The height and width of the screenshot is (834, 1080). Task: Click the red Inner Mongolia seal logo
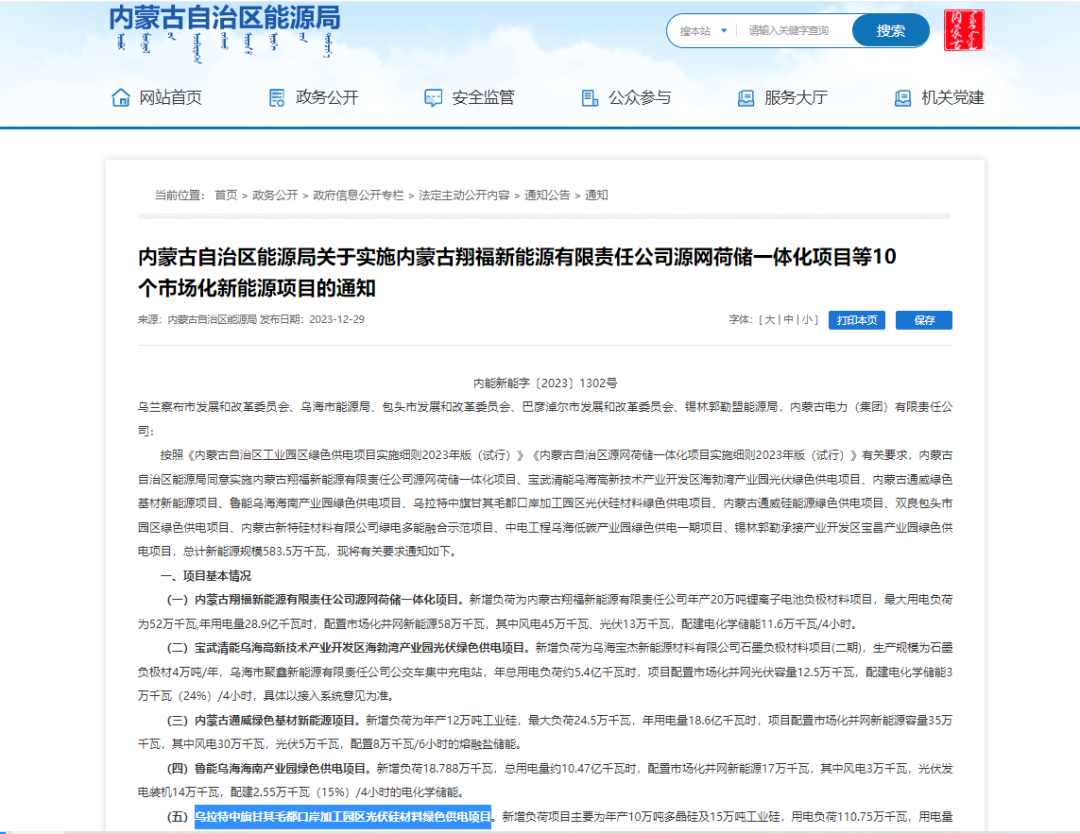(x=964, y=30)
